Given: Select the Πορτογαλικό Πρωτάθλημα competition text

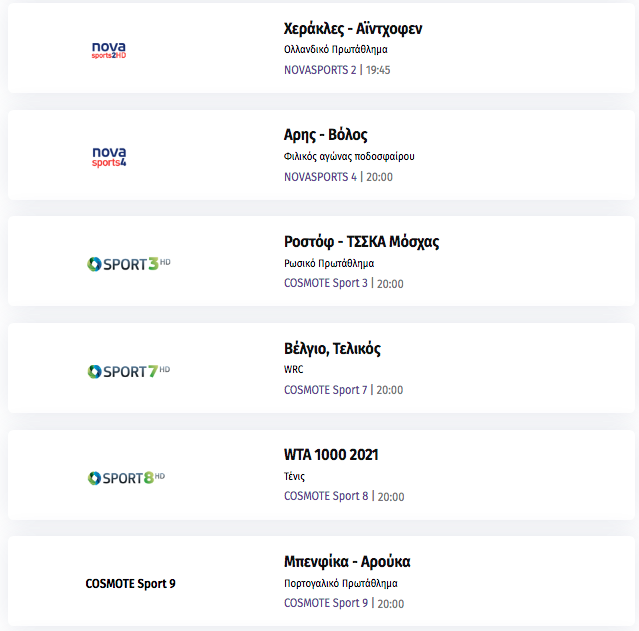Looking at the screenshot, I should tap(341, 583).
